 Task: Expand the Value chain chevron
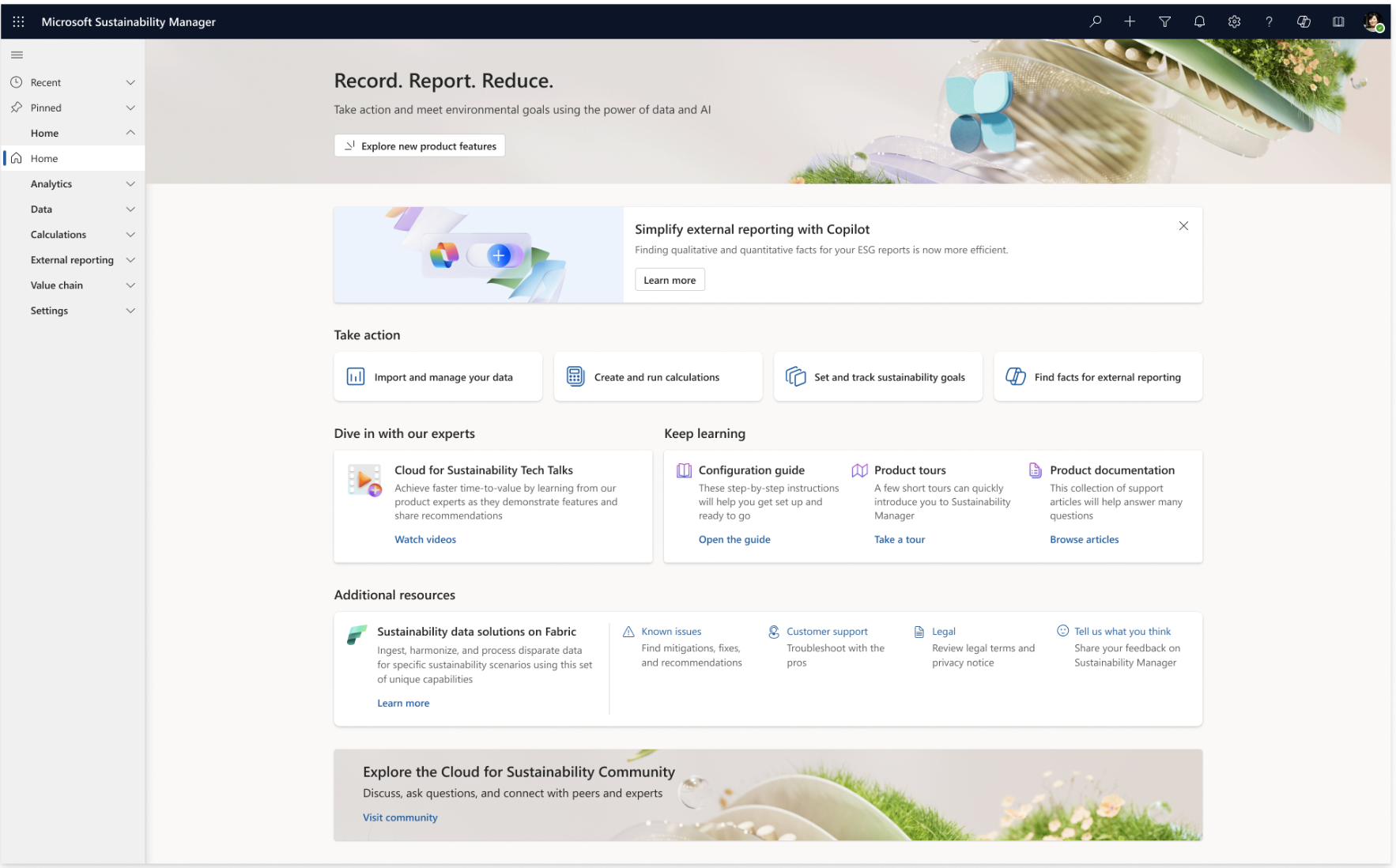click(130, 285)
